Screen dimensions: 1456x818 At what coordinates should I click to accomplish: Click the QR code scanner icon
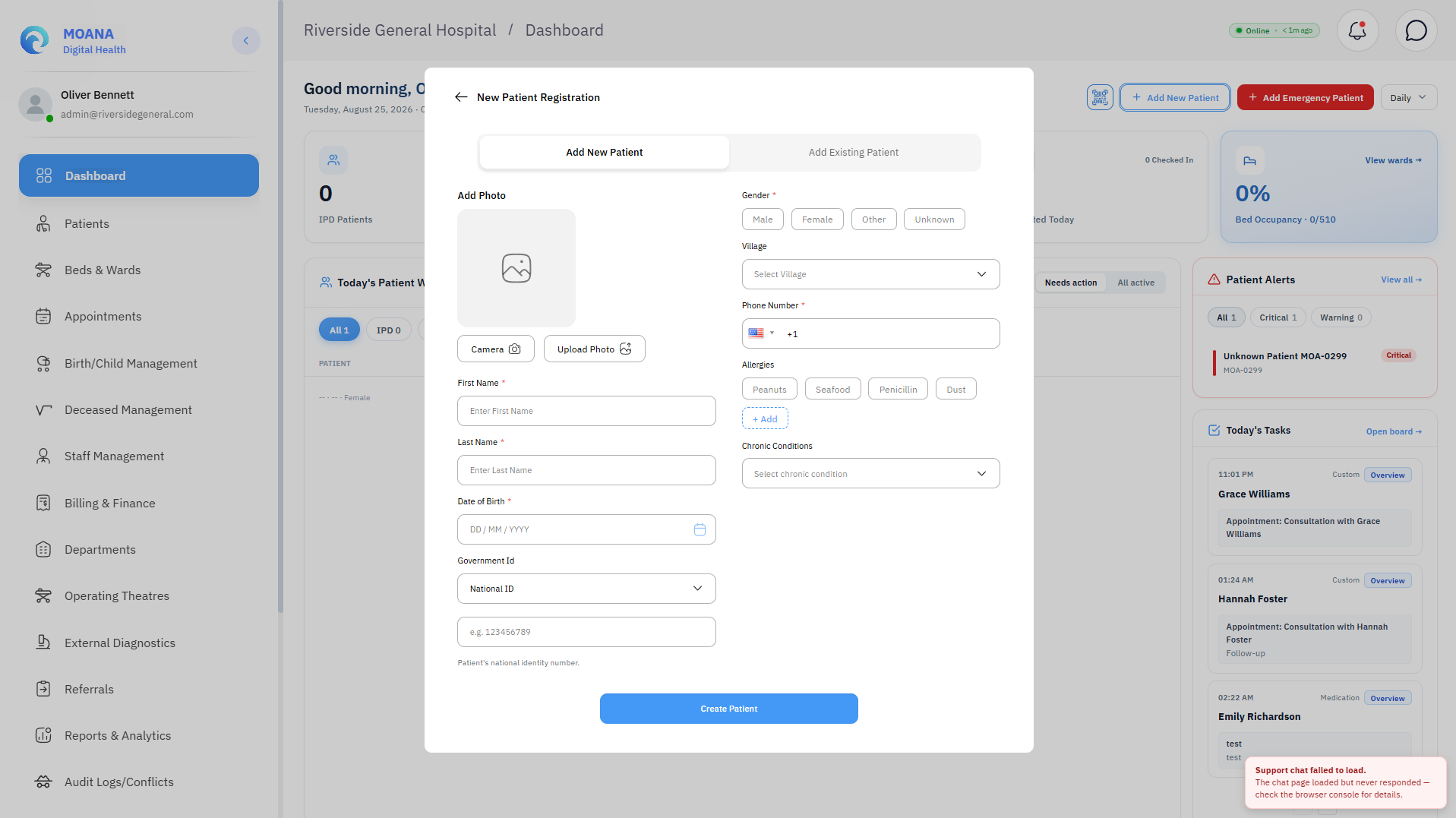[1099, 97]
